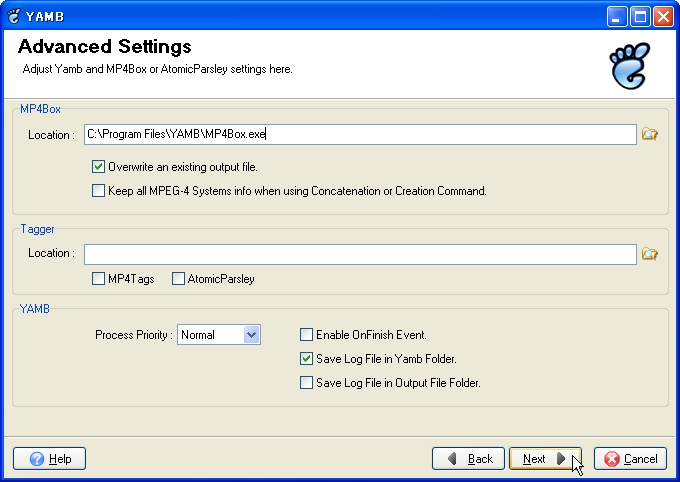Browse for MP4Box location folder icon
Image resolution: width=680 pixels, height=482 pixels.
point(650,134)
